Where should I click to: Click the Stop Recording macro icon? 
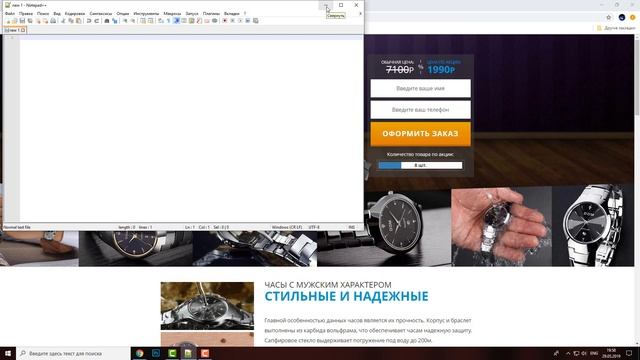[233, 21]
